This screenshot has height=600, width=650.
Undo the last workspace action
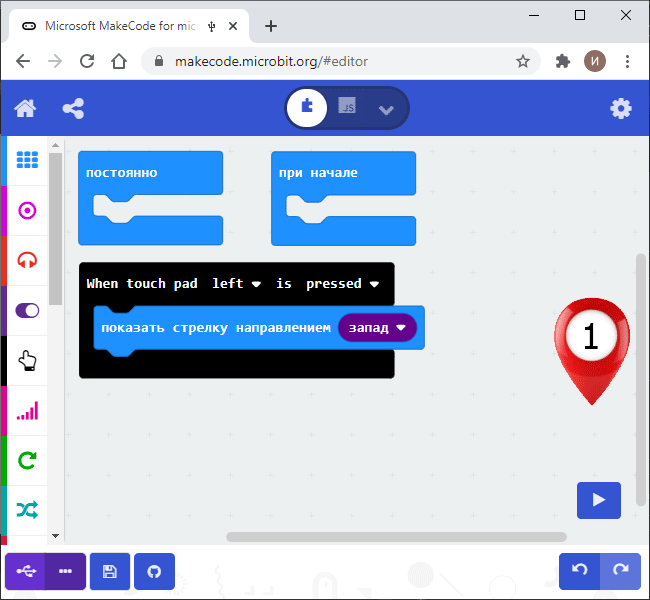[x=580, y=571]
